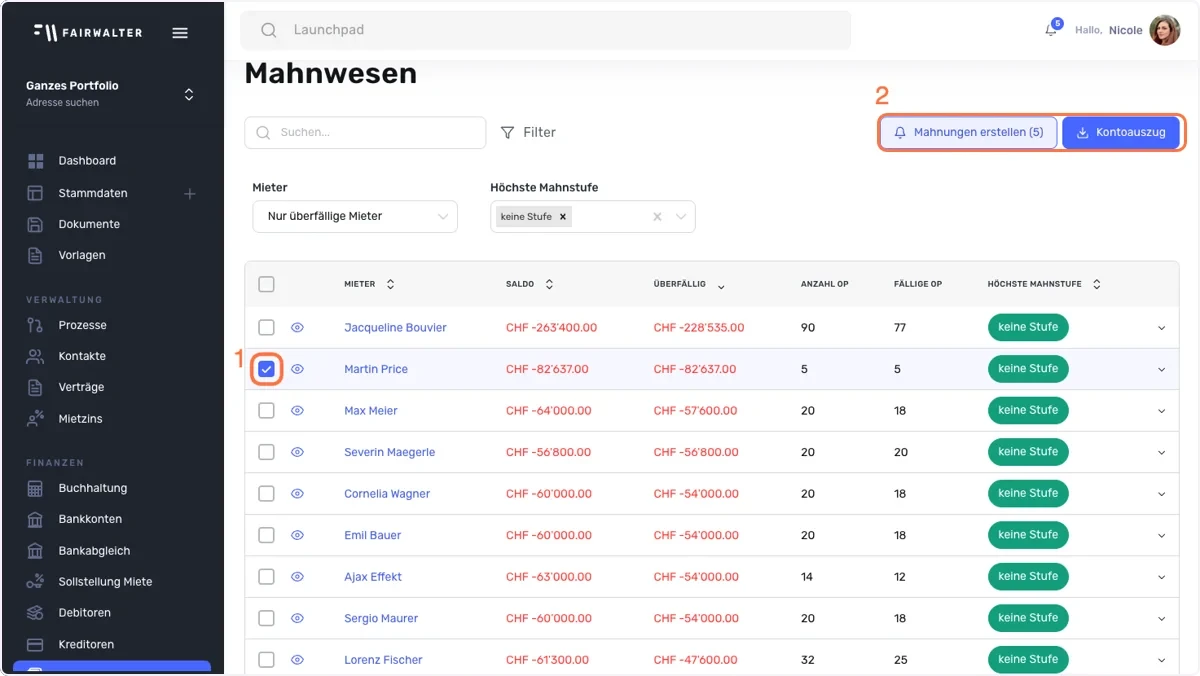Screen dimensions: 1200x676
Task: Open Dashboard from the sidebar
Action: point(87,161)
